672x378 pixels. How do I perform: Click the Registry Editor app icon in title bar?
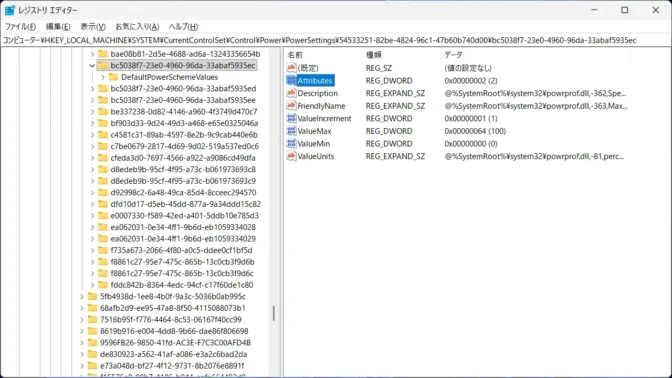tap(10, 10)
